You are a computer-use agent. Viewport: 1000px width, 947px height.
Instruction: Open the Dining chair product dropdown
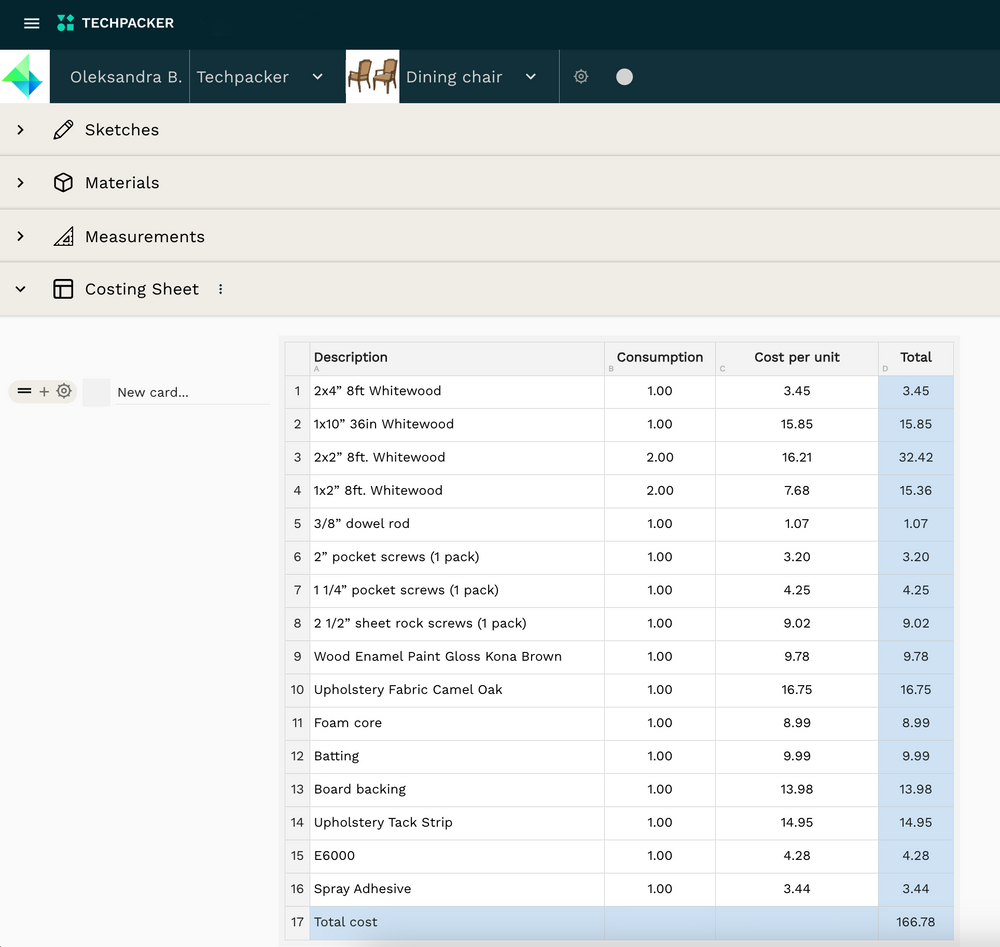[530, 77]
